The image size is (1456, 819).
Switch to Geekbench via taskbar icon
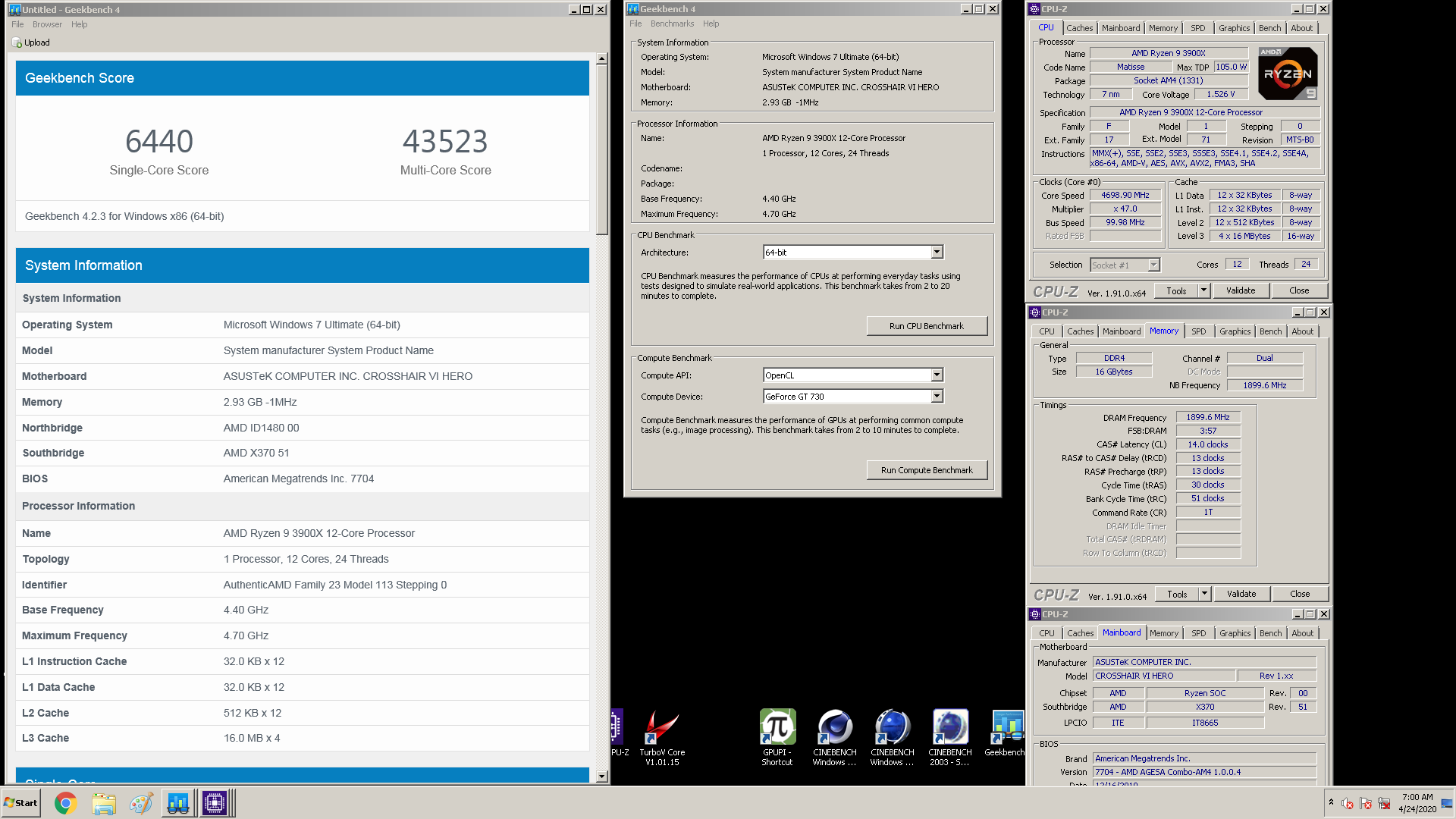click(x=178, y=803)
